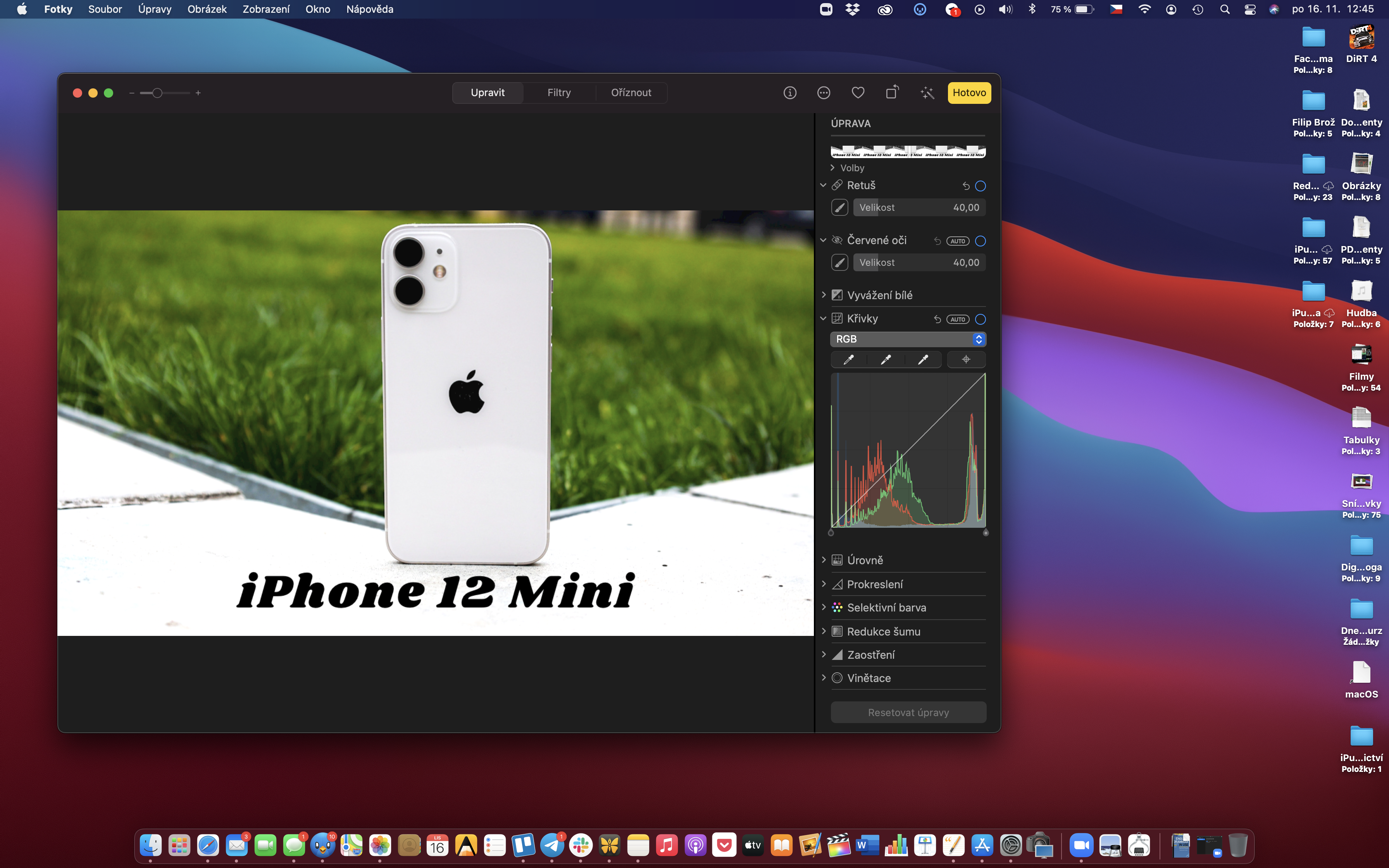
Task: Click the photo info icon
Action: 790,93
